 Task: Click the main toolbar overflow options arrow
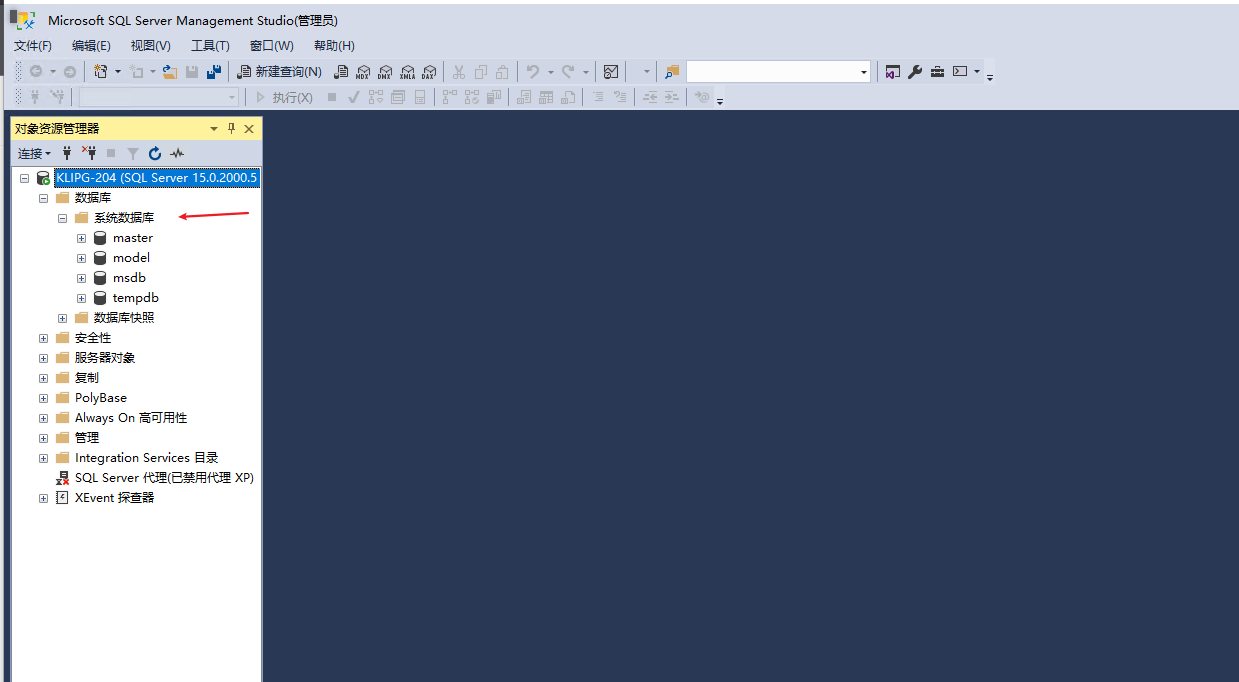click(x=990, y=77)
